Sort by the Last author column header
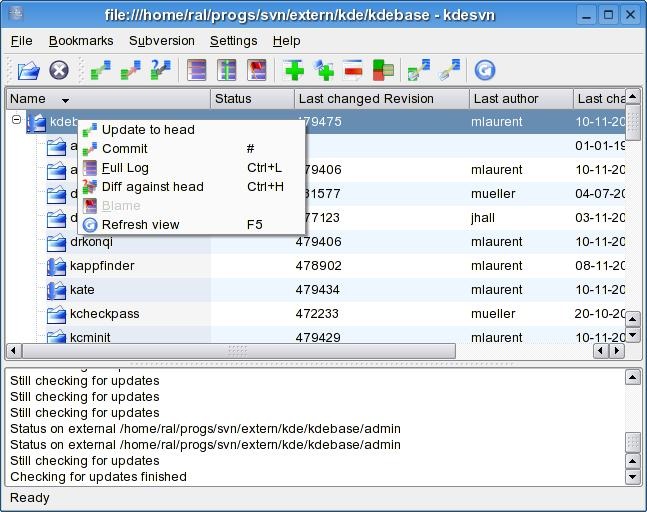The width and height of the screenshot is (647, 512). pos(521,99)
